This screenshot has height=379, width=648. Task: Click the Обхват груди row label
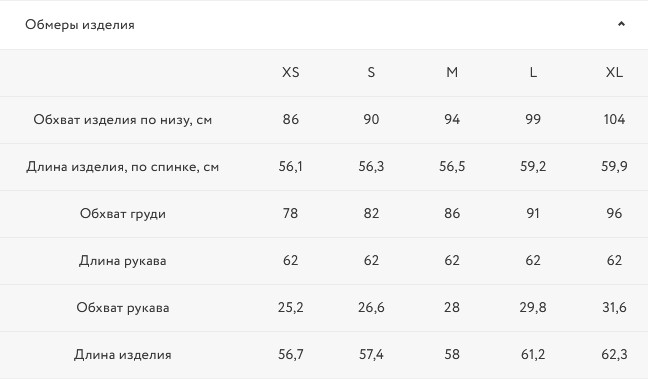pyautogui.click(x=123, y=214)
